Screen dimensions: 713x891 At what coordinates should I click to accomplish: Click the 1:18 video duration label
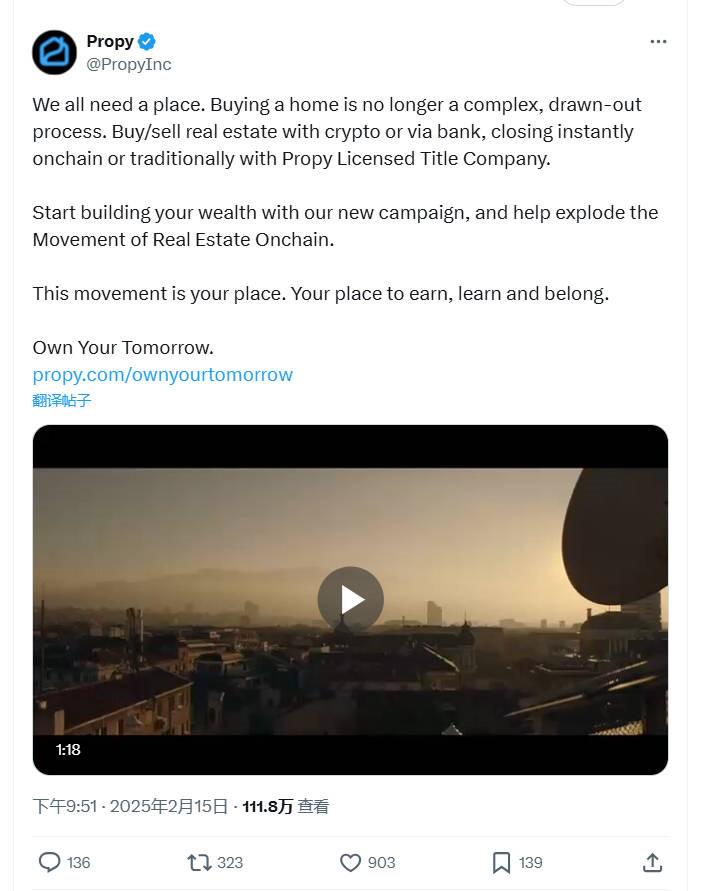click(68, 749)
